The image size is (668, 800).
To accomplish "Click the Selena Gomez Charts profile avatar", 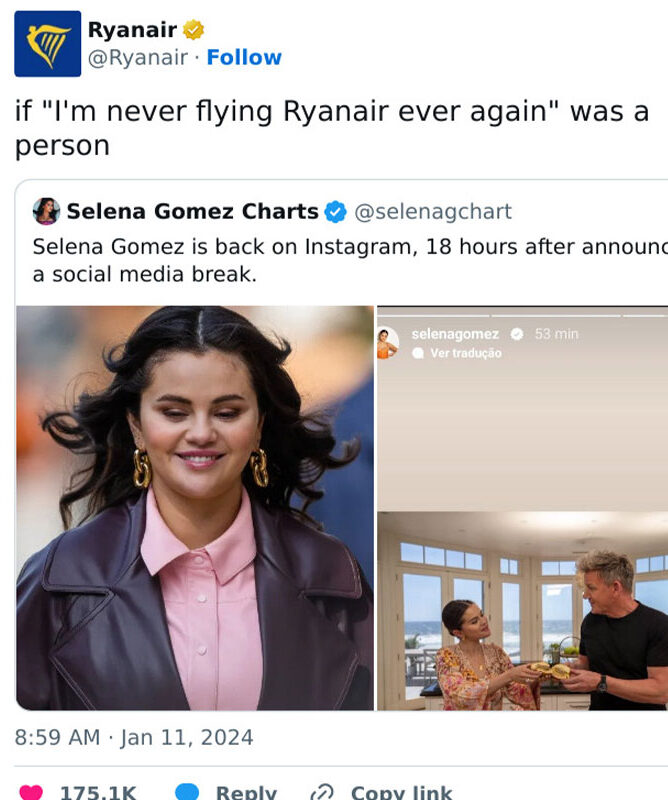I will click(x=46, y=211).
